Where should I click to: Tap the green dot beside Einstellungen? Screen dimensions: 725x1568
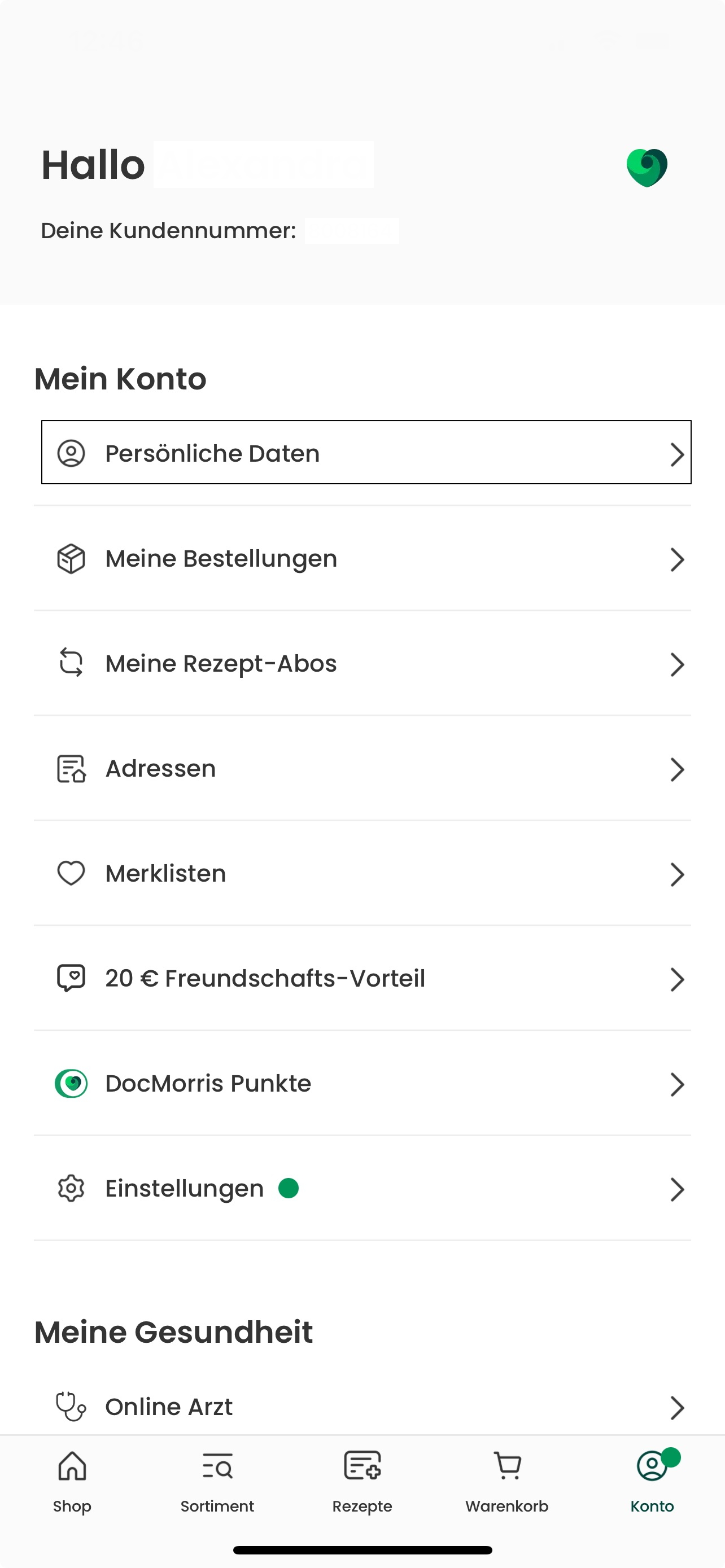click(289, 1188)
